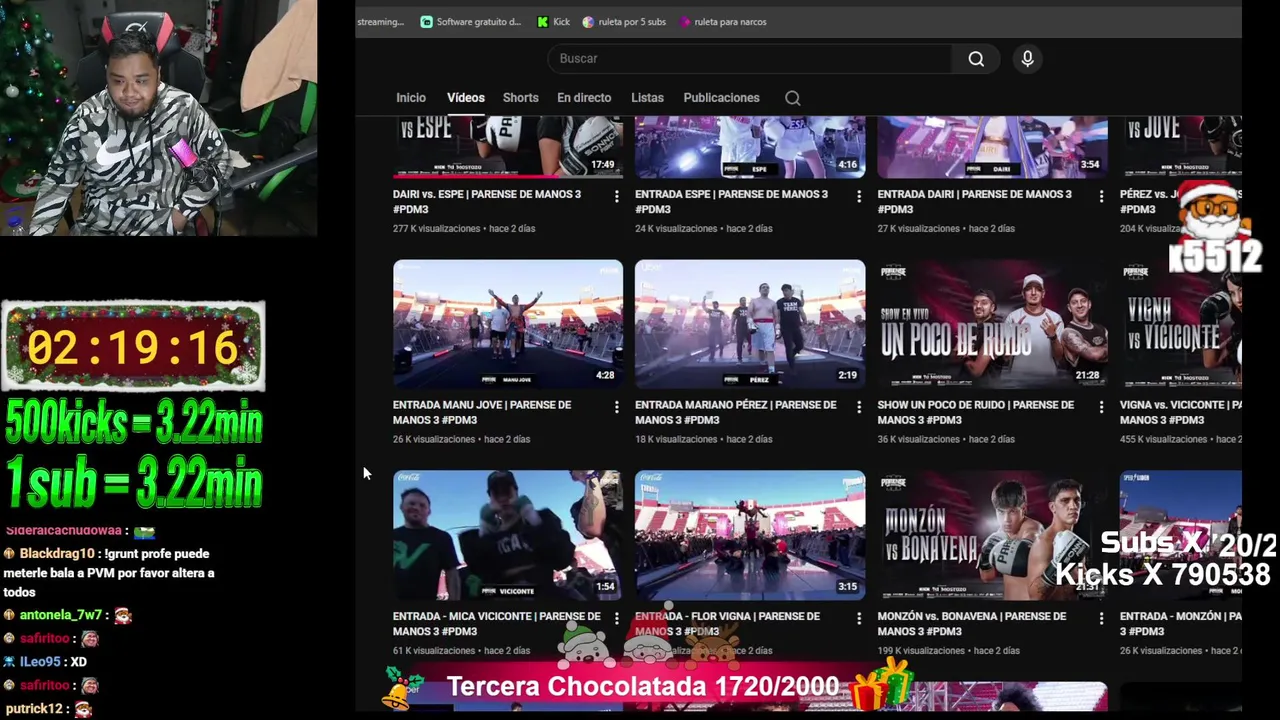Open the Publicaciones tab
Viewport: 1280px width, 720px height.
[x=721, y=98]
